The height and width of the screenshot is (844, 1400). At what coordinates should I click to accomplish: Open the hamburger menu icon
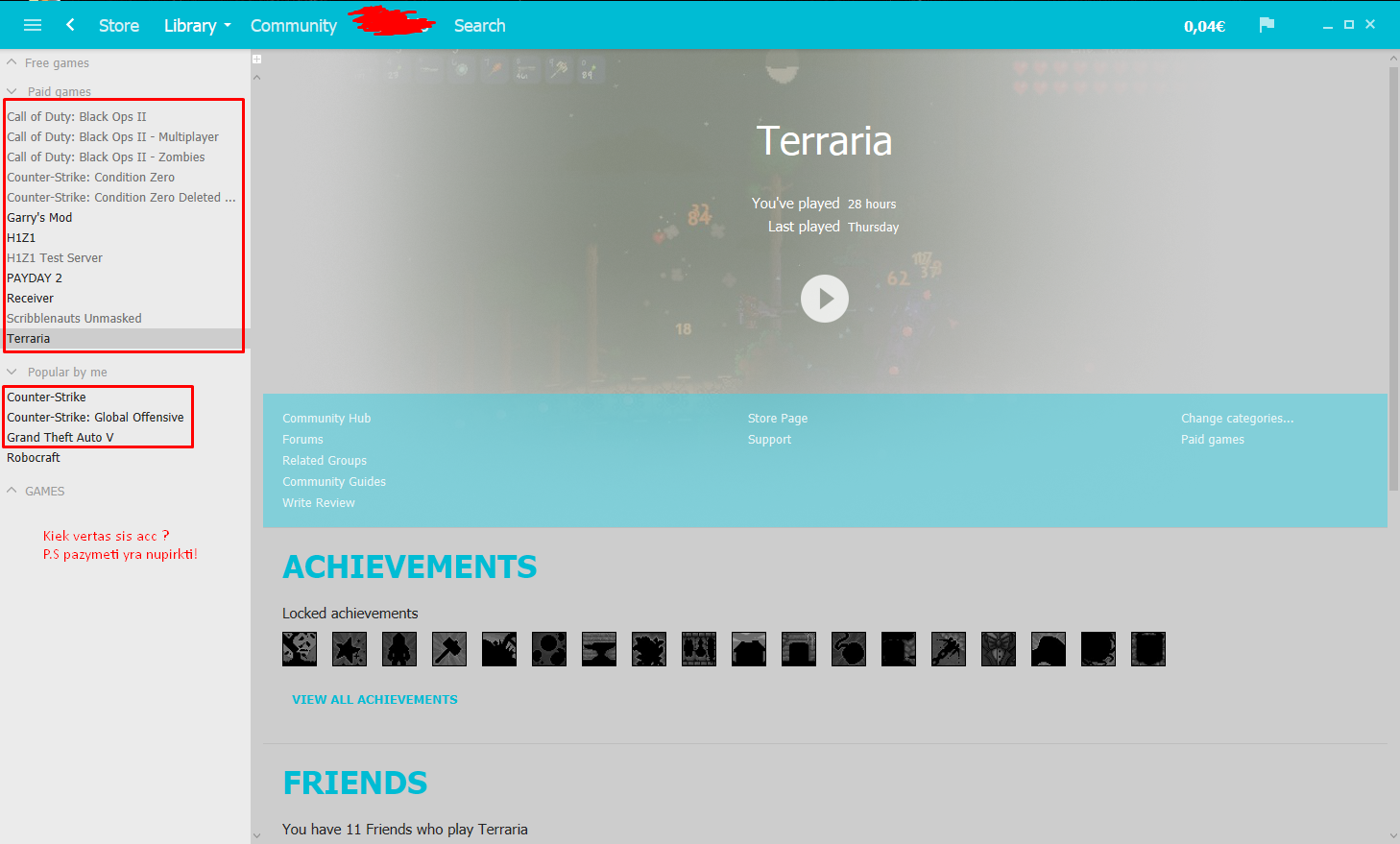[33, 25]
